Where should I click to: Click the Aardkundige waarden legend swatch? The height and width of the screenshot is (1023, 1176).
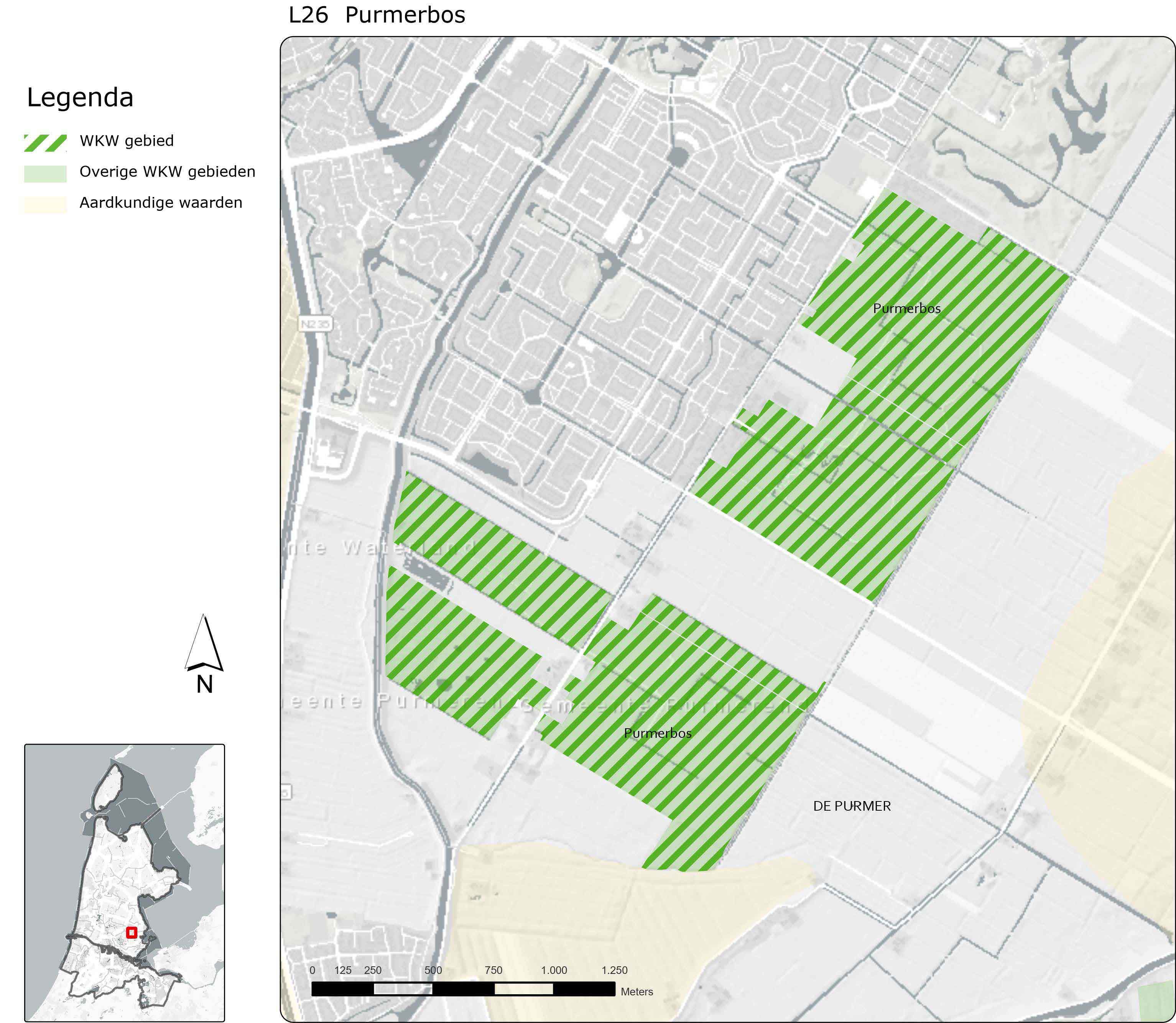click(x=45, y=204)
